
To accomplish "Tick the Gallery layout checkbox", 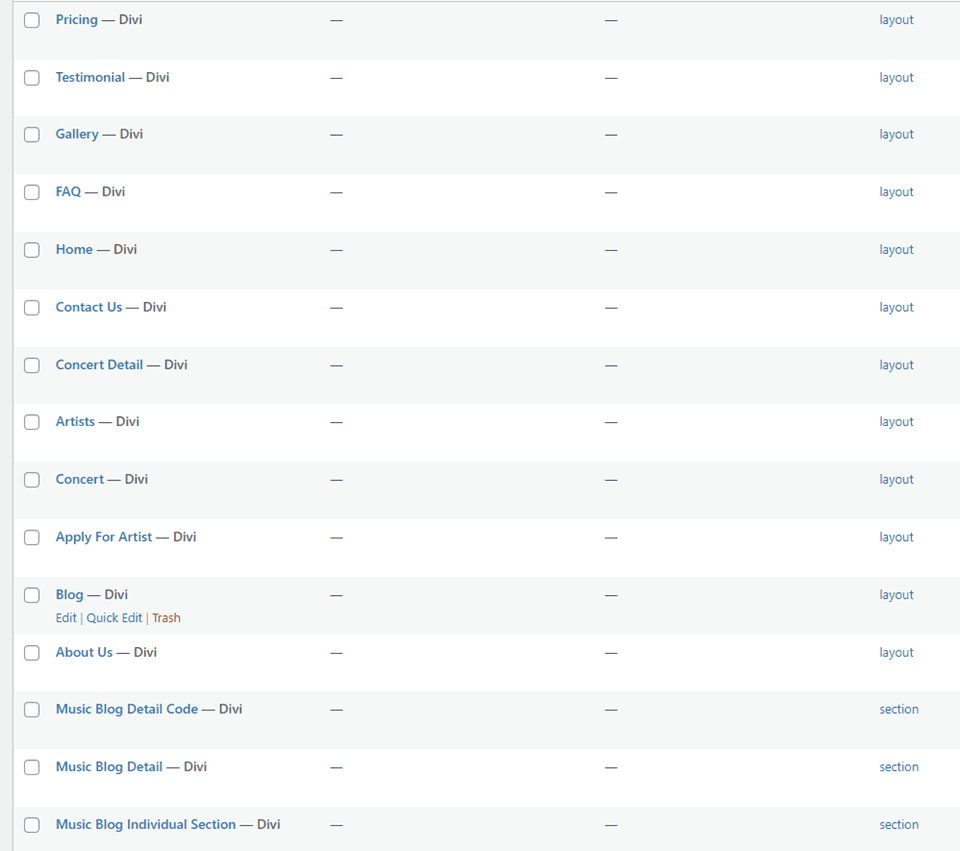I will tap(32, 135).
